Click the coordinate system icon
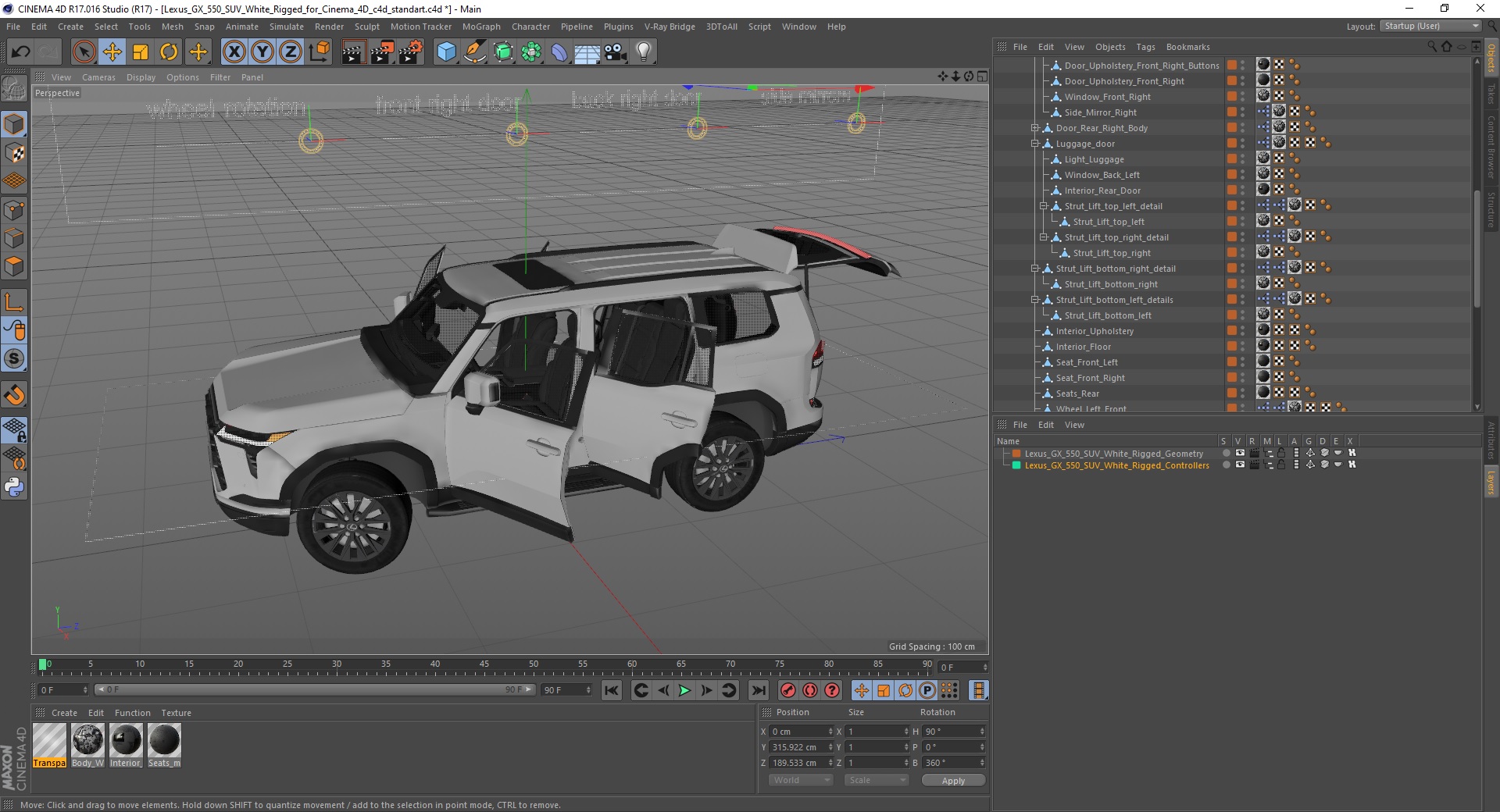This screenshot has height=812, width=1500. 320,52
